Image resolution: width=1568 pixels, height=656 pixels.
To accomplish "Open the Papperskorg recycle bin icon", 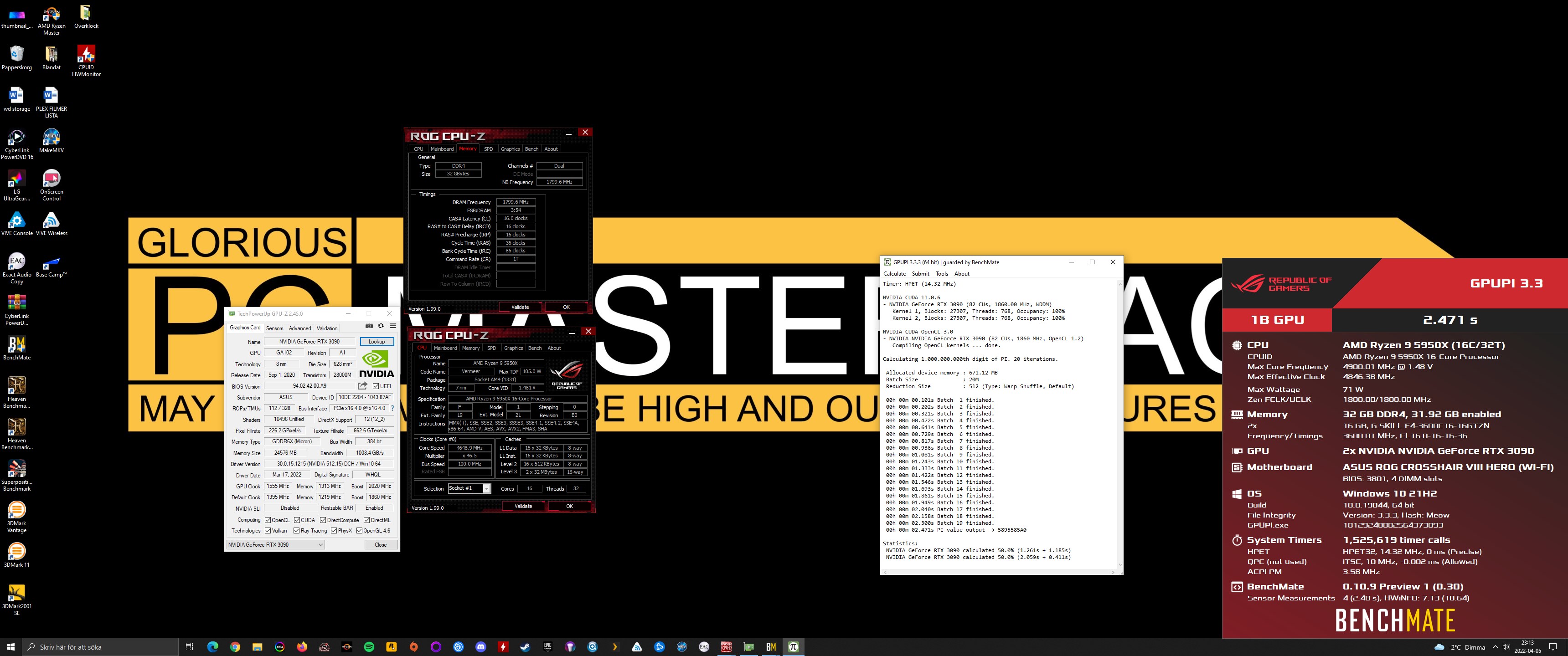I will 17,58.
